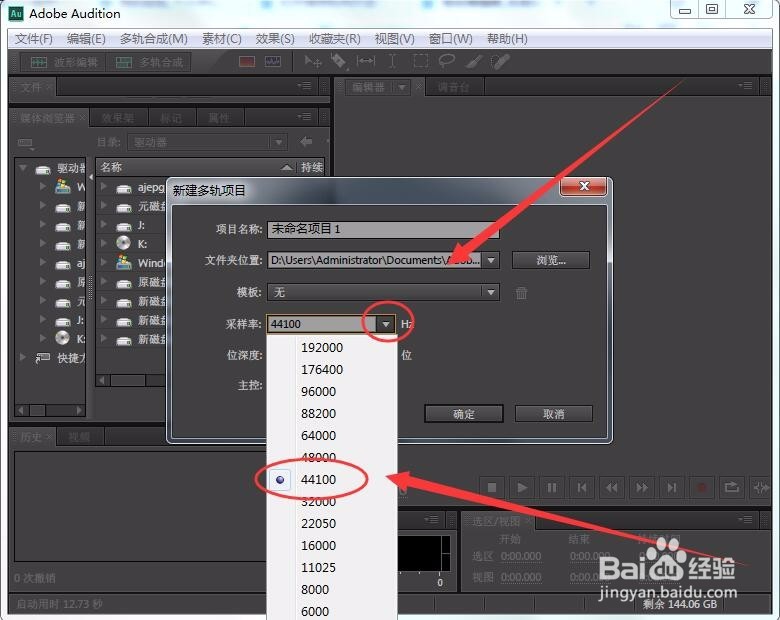Open the 编辑器 tab dropdown arrow
Screen dimensions: 780x620
click(401, 88)
